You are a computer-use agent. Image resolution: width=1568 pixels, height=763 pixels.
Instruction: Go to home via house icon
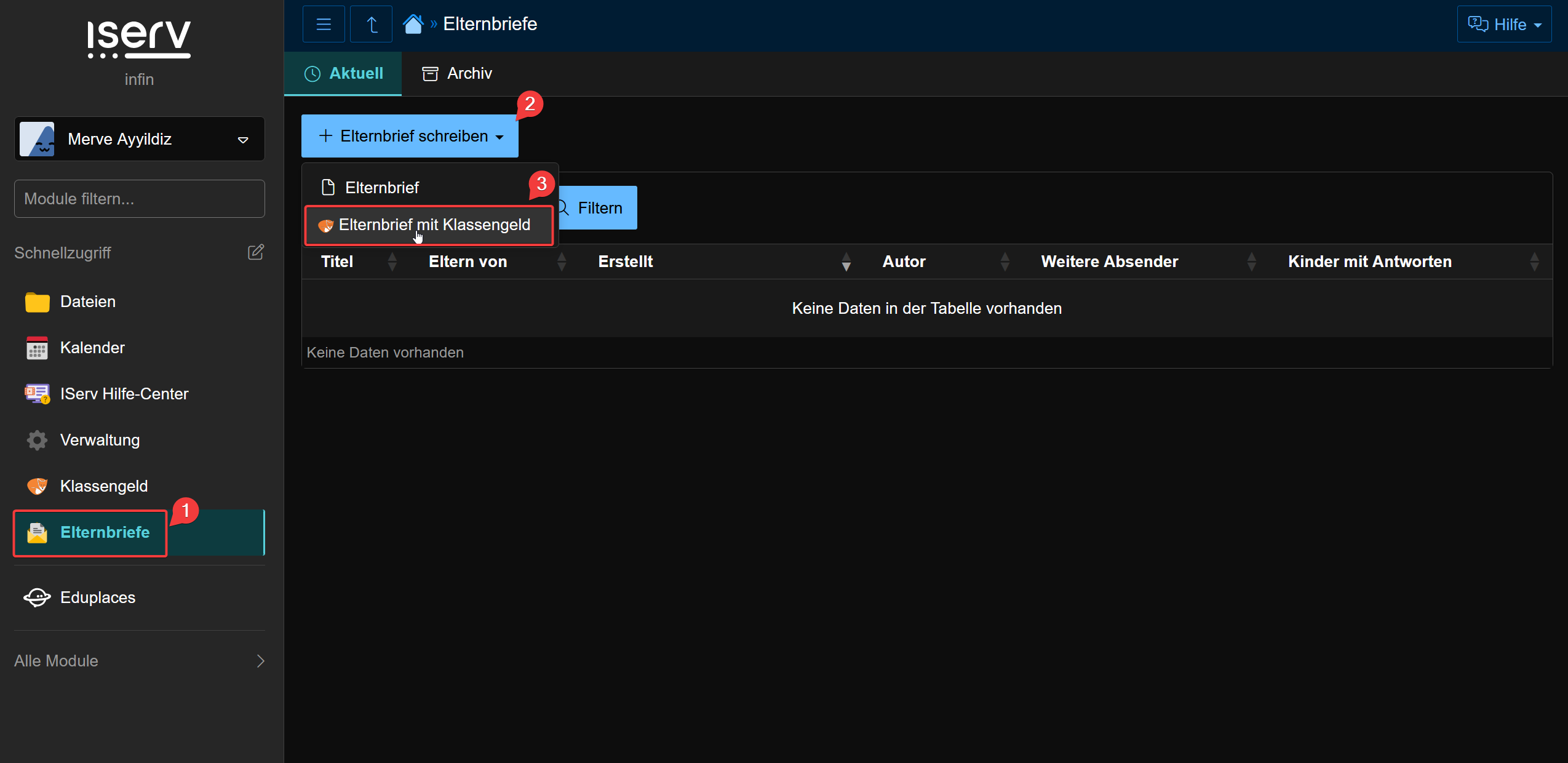(x=413, y=25)
